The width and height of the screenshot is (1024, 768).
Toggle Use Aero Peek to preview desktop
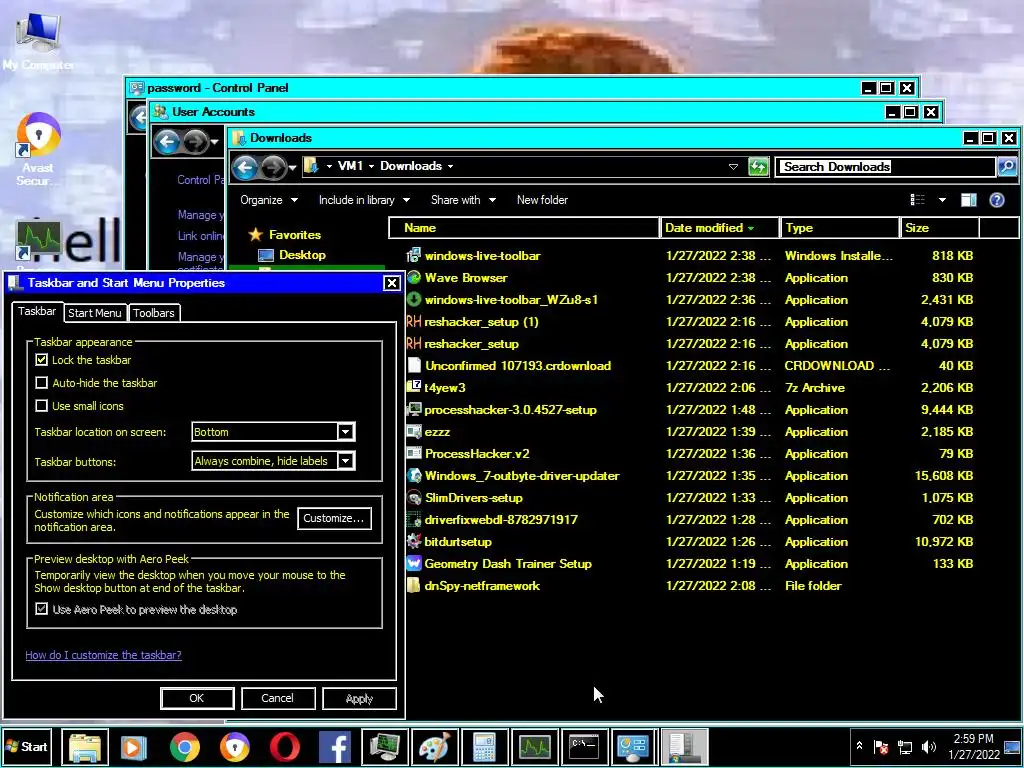tap(41, 609)
